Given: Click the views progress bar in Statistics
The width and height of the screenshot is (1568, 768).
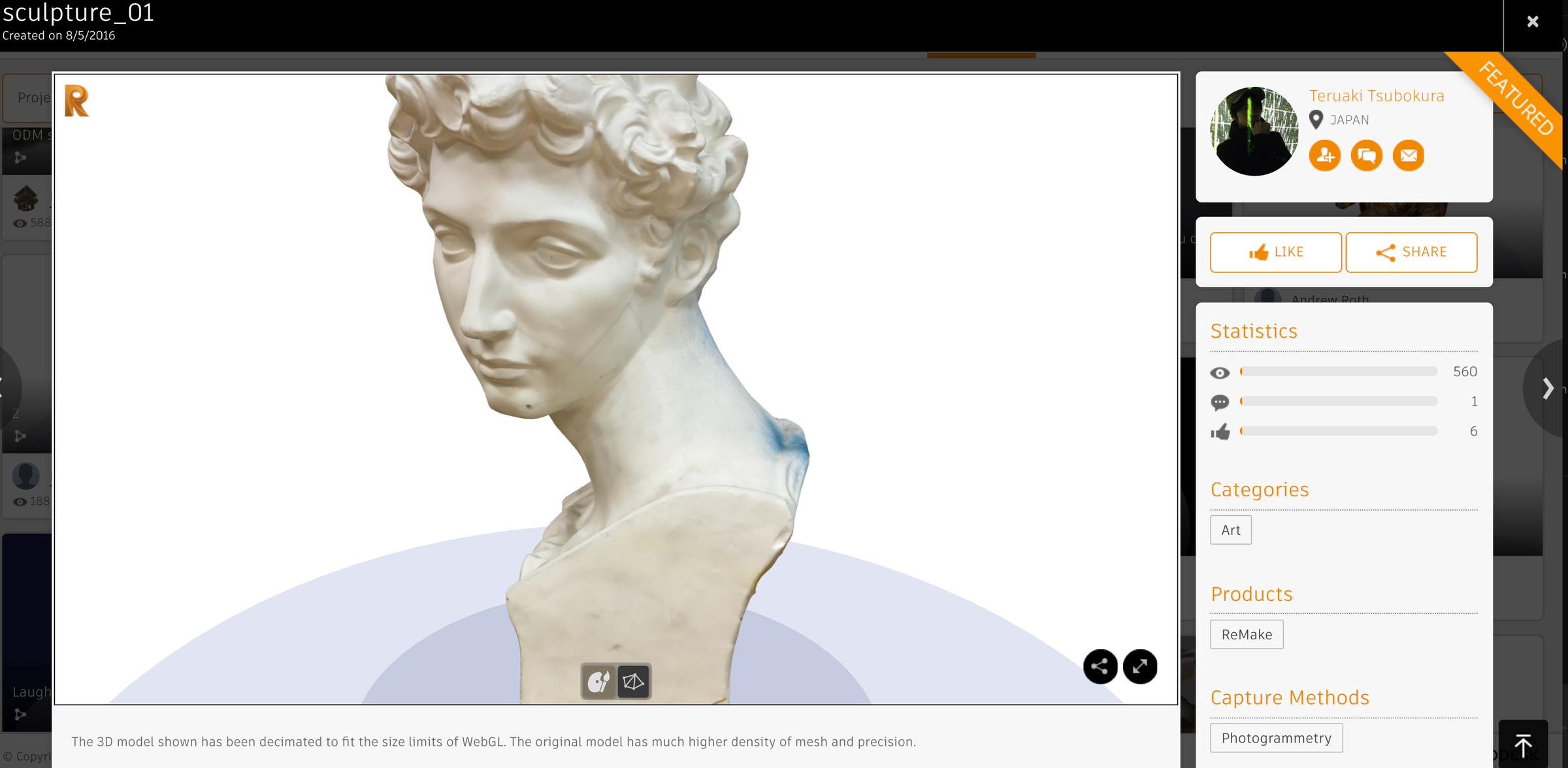Looking at the screenshot, I should tap(1337, 372).
